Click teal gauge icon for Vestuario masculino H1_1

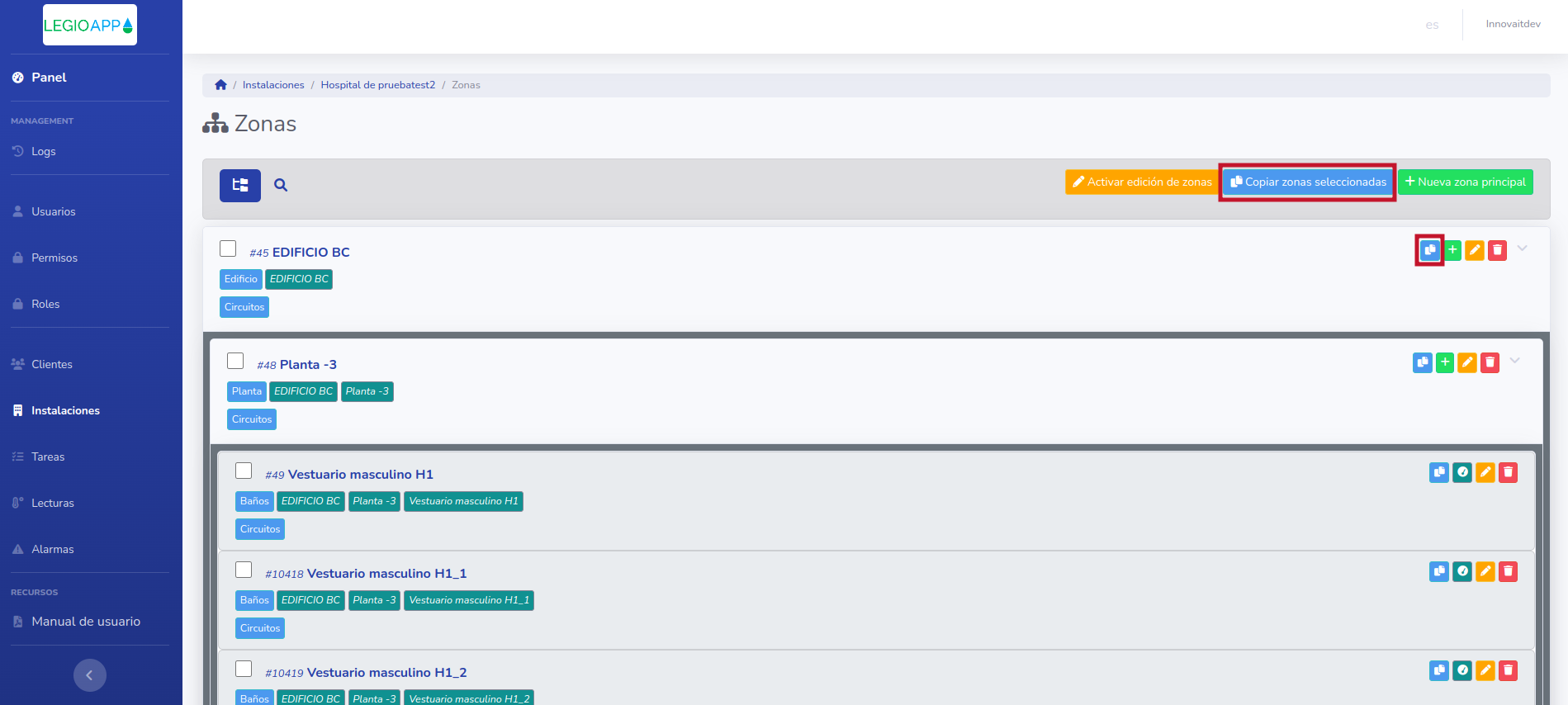tap(1461, 571)
